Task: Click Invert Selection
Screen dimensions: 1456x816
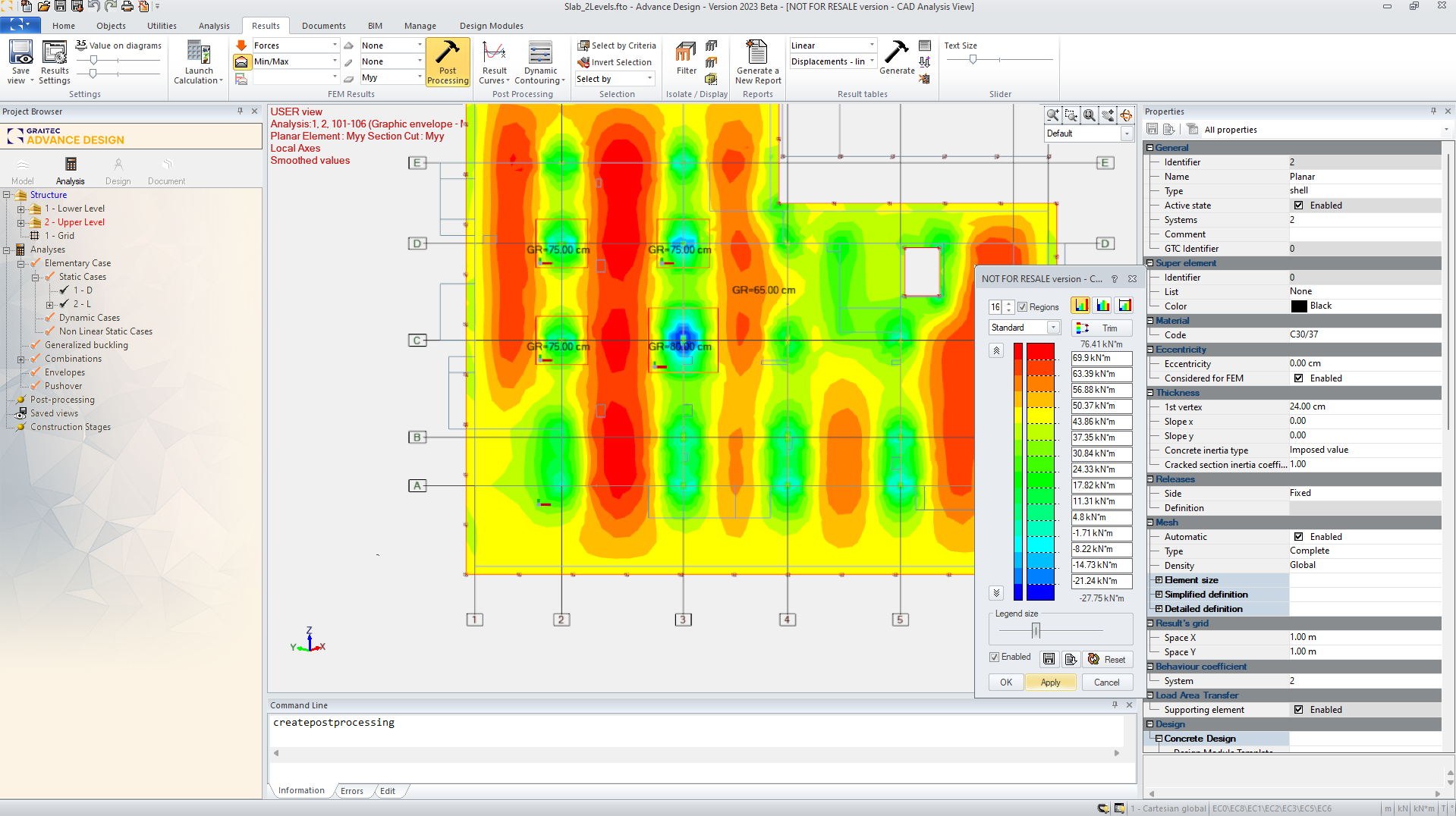Action: pos(615,62)
